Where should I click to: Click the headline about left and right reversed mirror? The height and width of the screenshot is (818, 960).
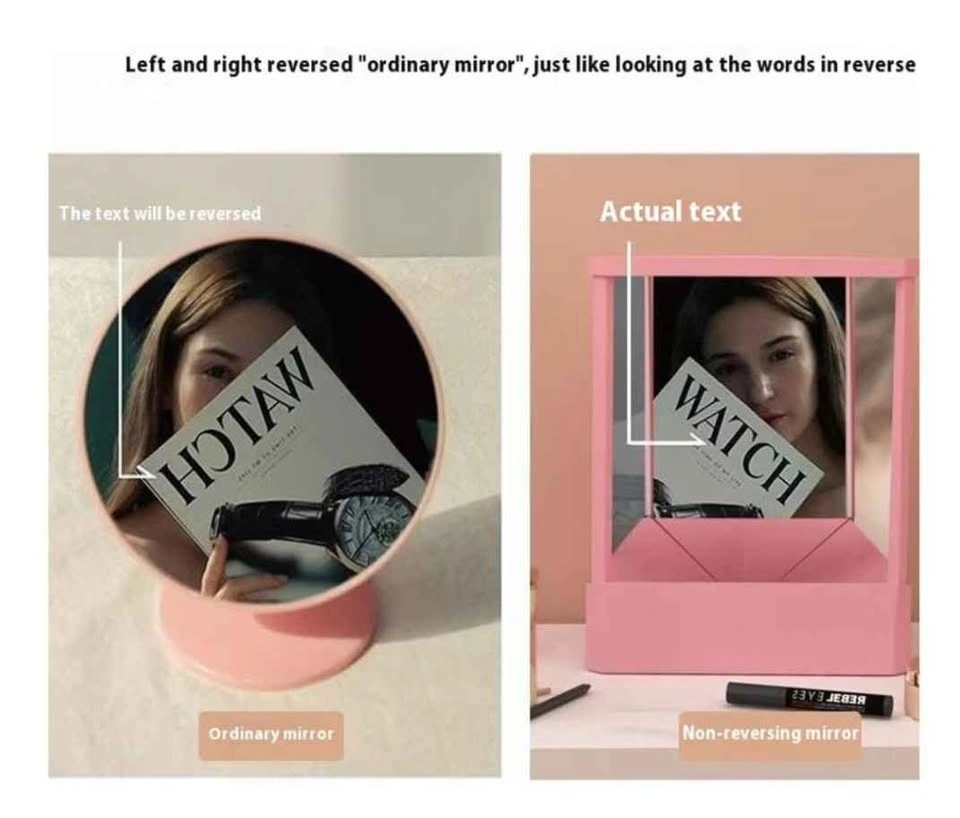tap(520, 64)
